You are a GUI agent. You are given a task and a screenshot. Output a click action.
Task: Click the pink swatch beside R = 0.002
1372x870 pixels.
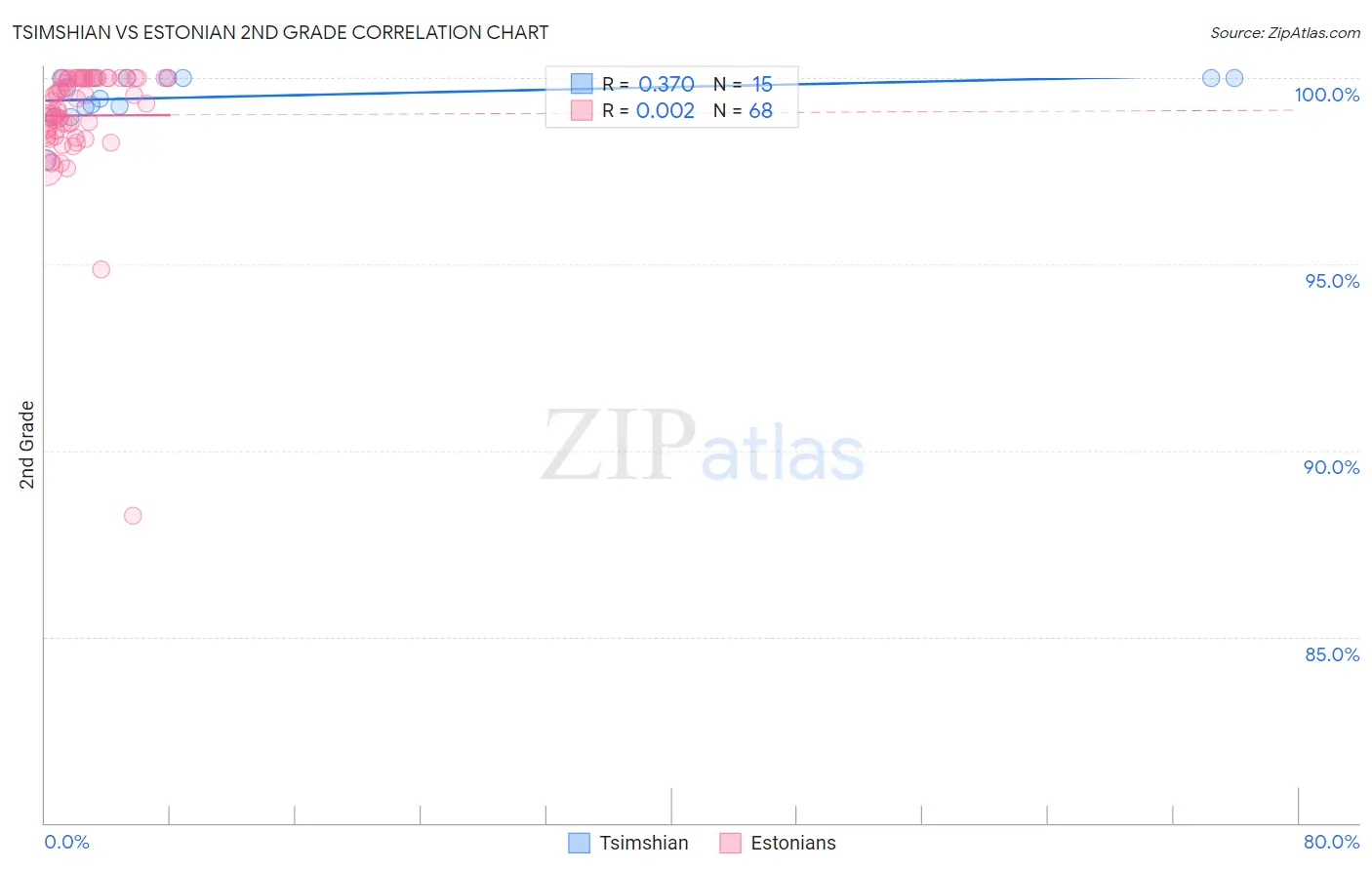(582, 110)
